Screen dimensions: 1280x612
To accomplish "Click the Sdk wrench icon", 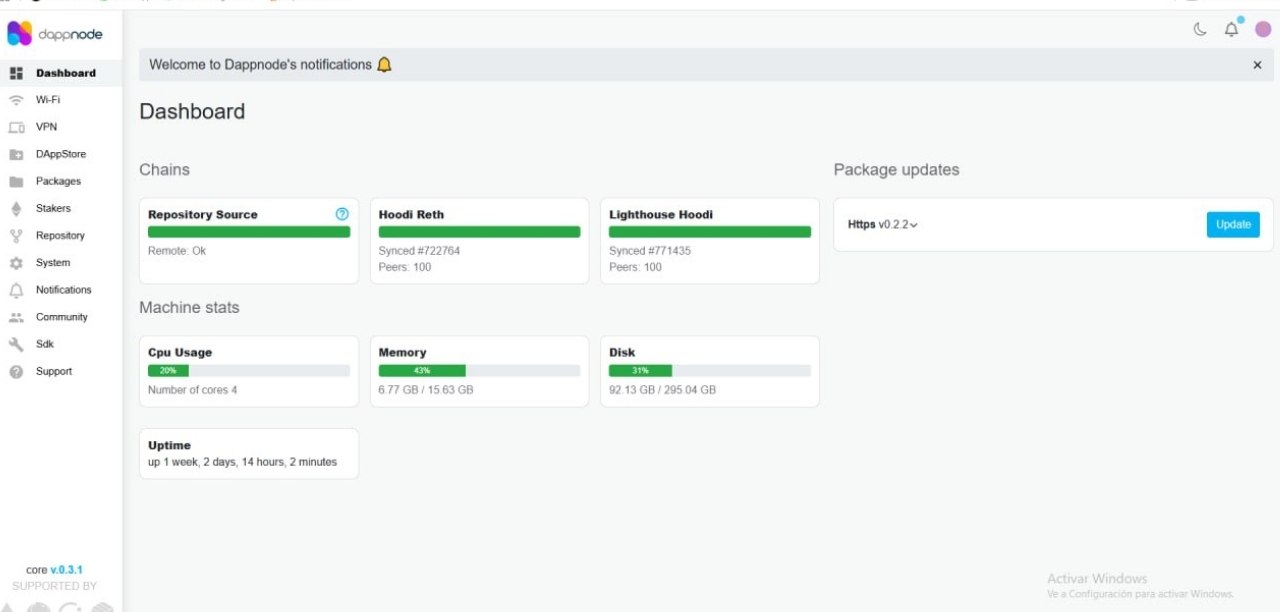I will 16,344.
